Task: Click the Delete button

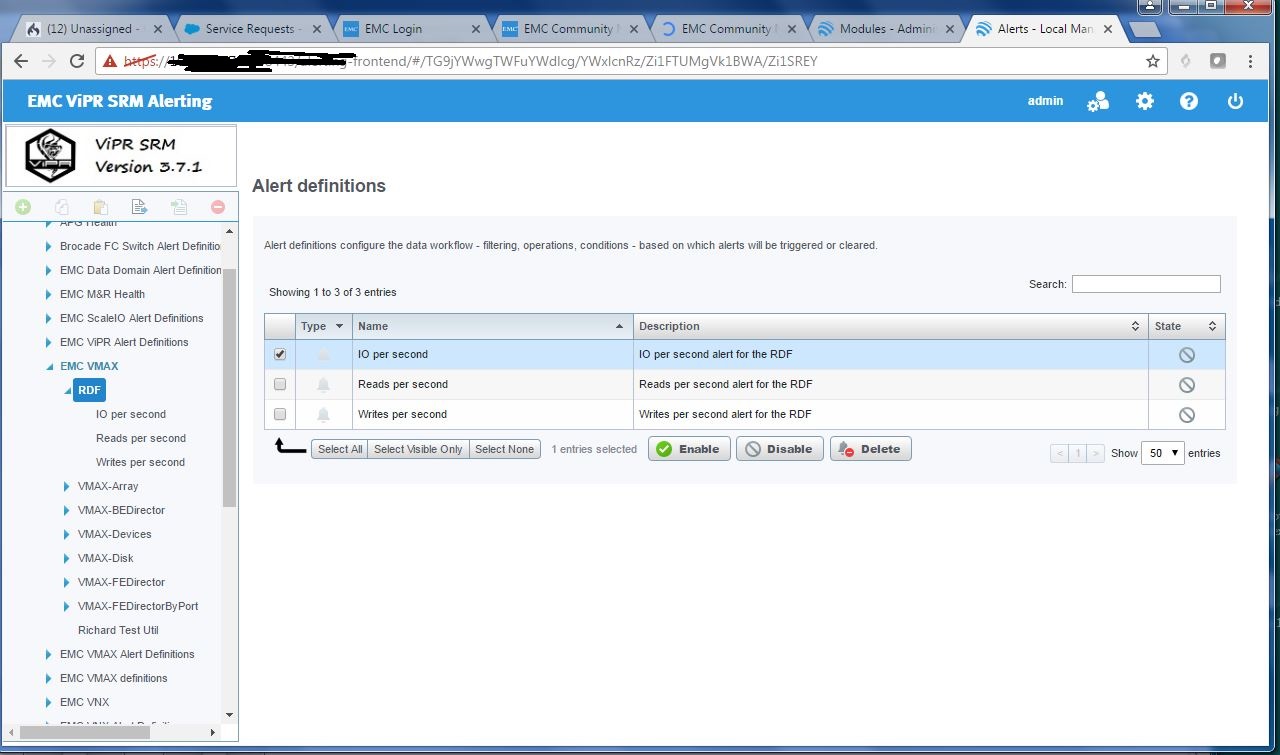Action: (870, 449)
